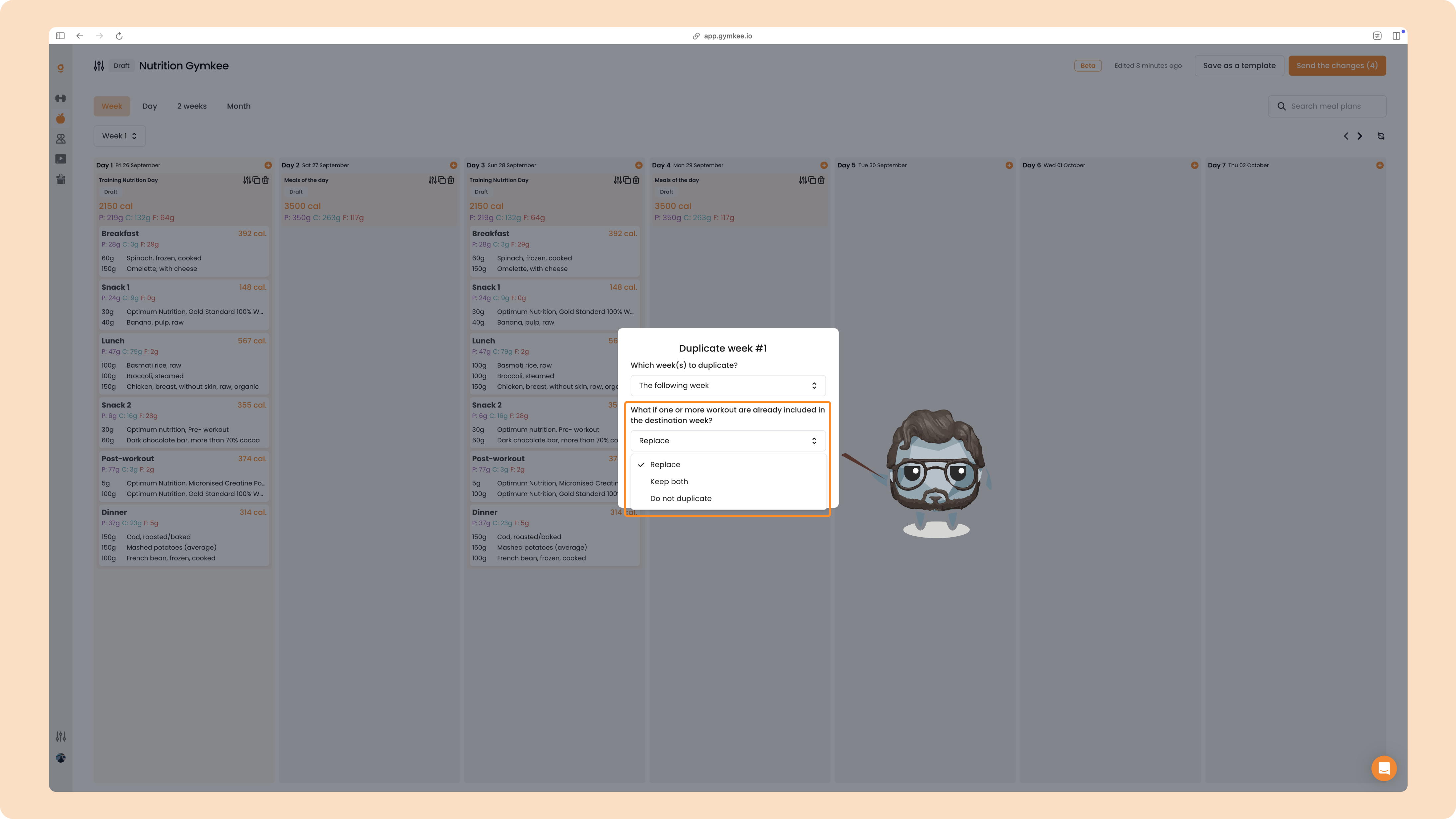
Task: Open the sliders settings icon at sidebar bottom
Action: [x=60, y=736]
